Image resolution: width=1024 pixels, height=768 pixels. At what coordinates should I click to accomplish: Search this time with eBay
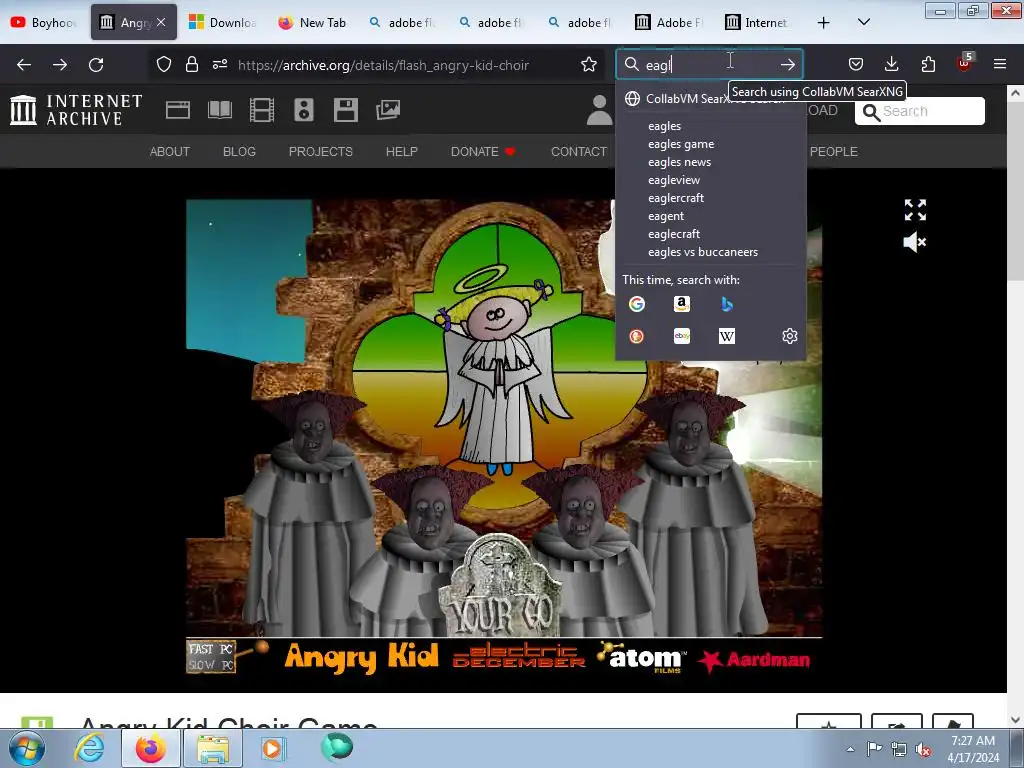click(x=682, y=336)
